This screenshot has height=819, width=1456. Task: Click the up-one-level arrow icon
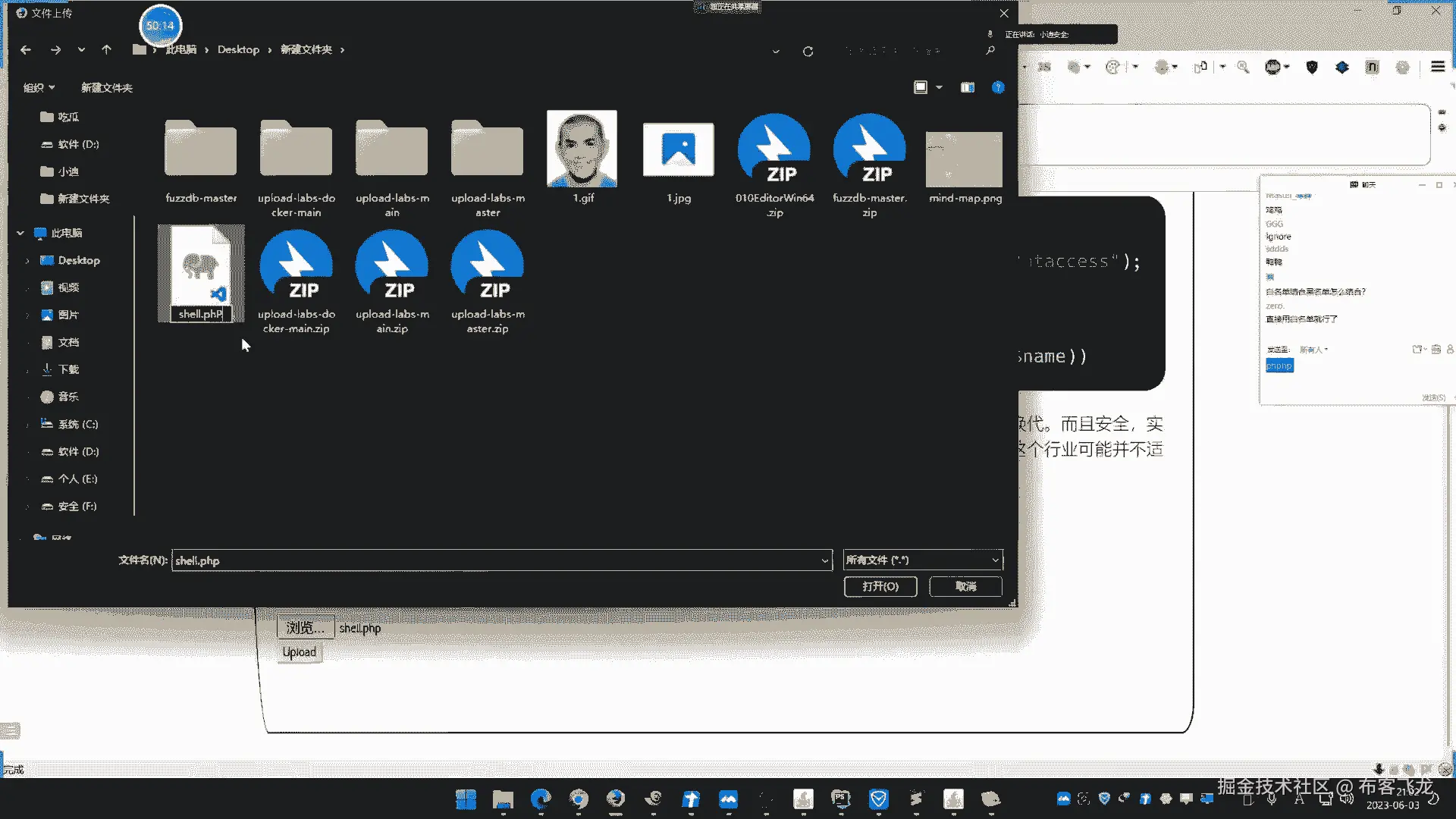coord(106,50)
